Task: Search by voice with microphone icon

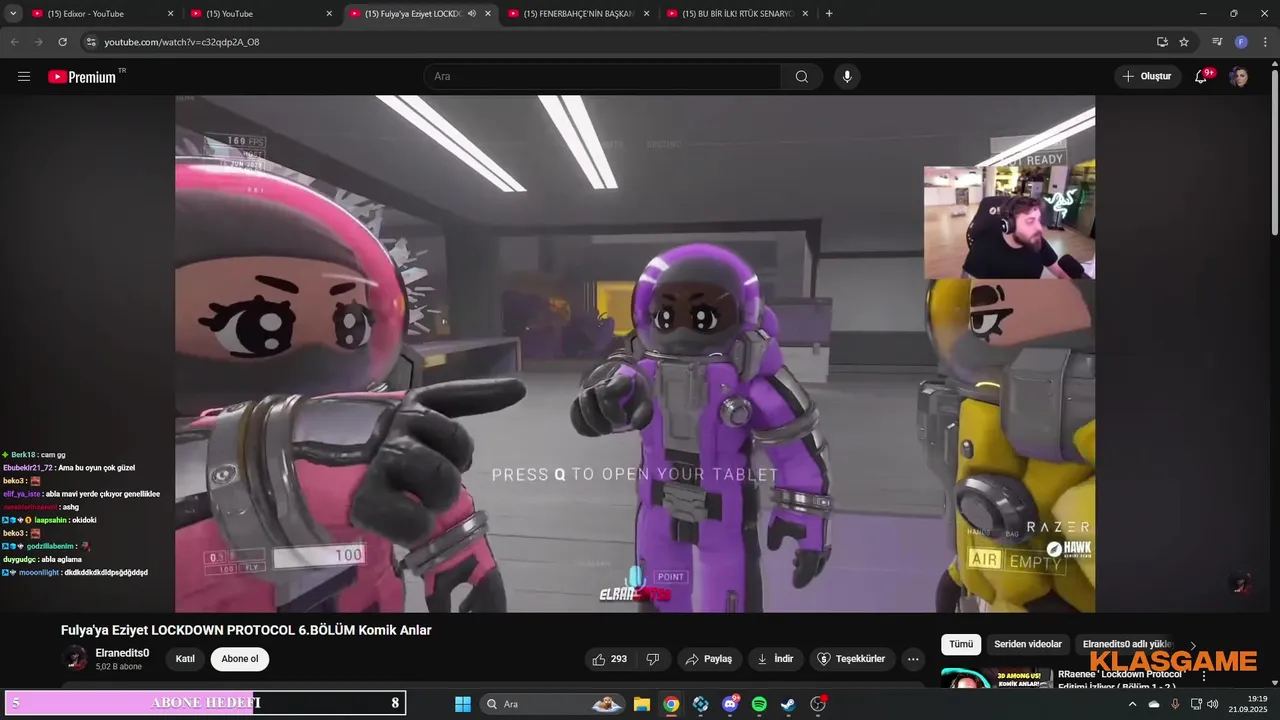Action: (x=847, y=76)
